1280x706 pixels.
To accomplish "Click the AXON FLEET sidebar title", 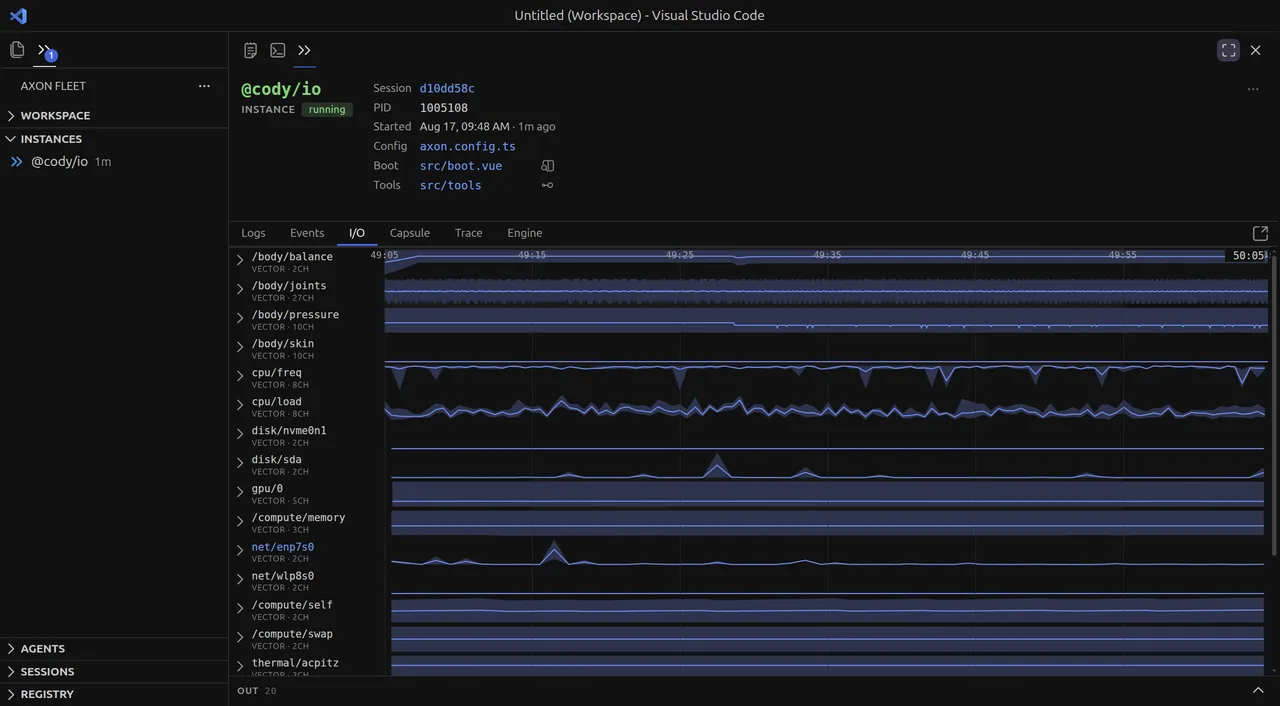I will (53, 86).
